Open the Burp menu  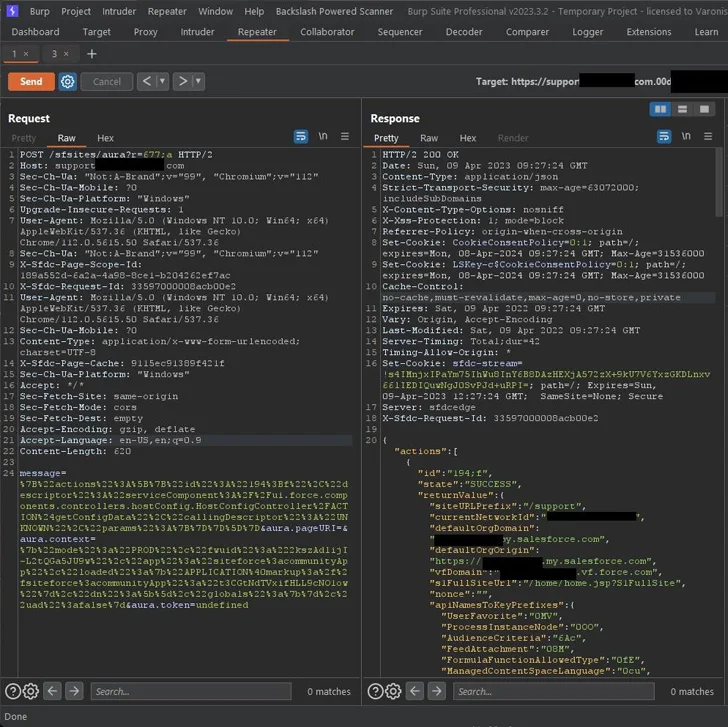point(39,11)
